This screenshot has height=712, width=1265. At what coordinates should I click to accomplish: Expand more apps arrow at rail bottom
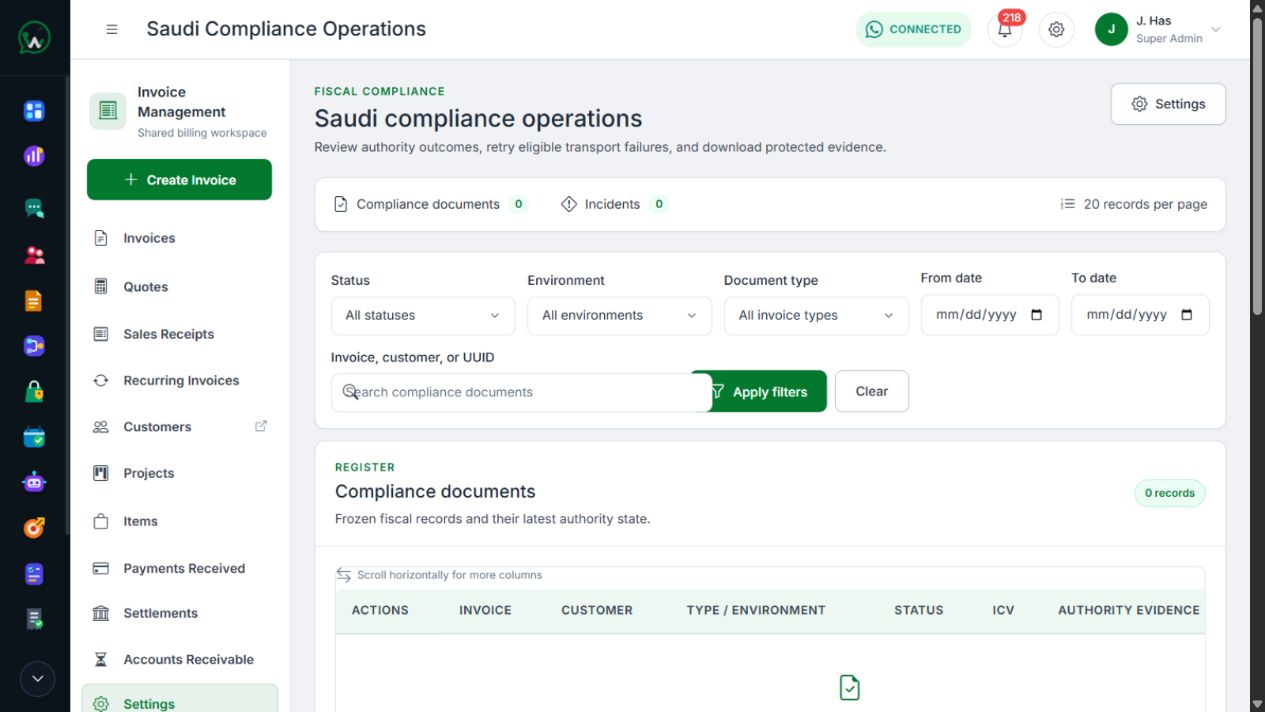click(x=37, y=679)
